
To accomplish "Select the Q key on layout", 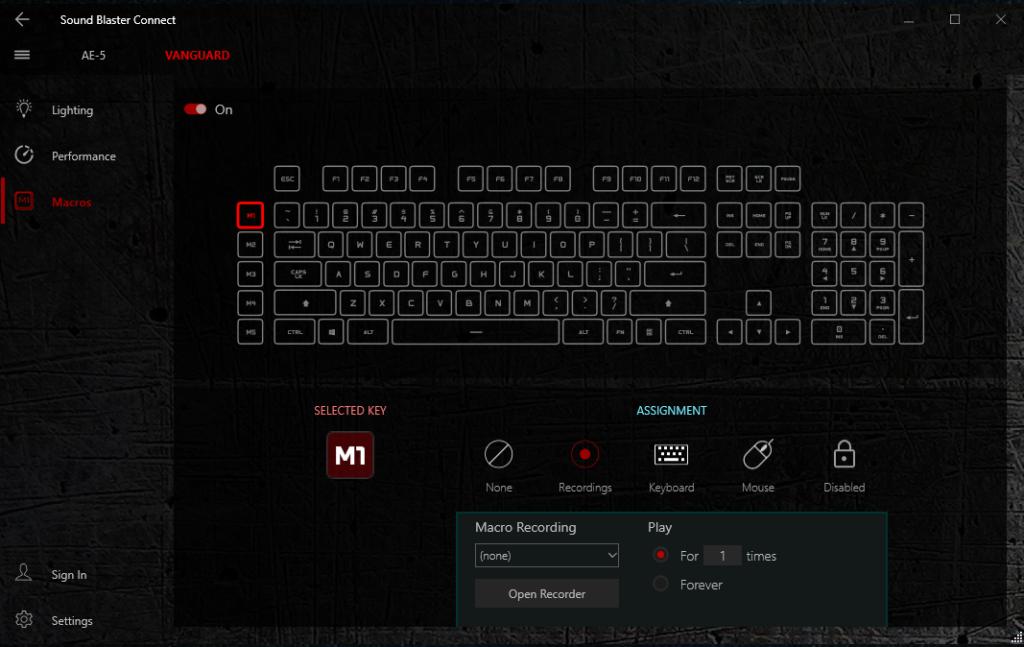I will (330, 245).
